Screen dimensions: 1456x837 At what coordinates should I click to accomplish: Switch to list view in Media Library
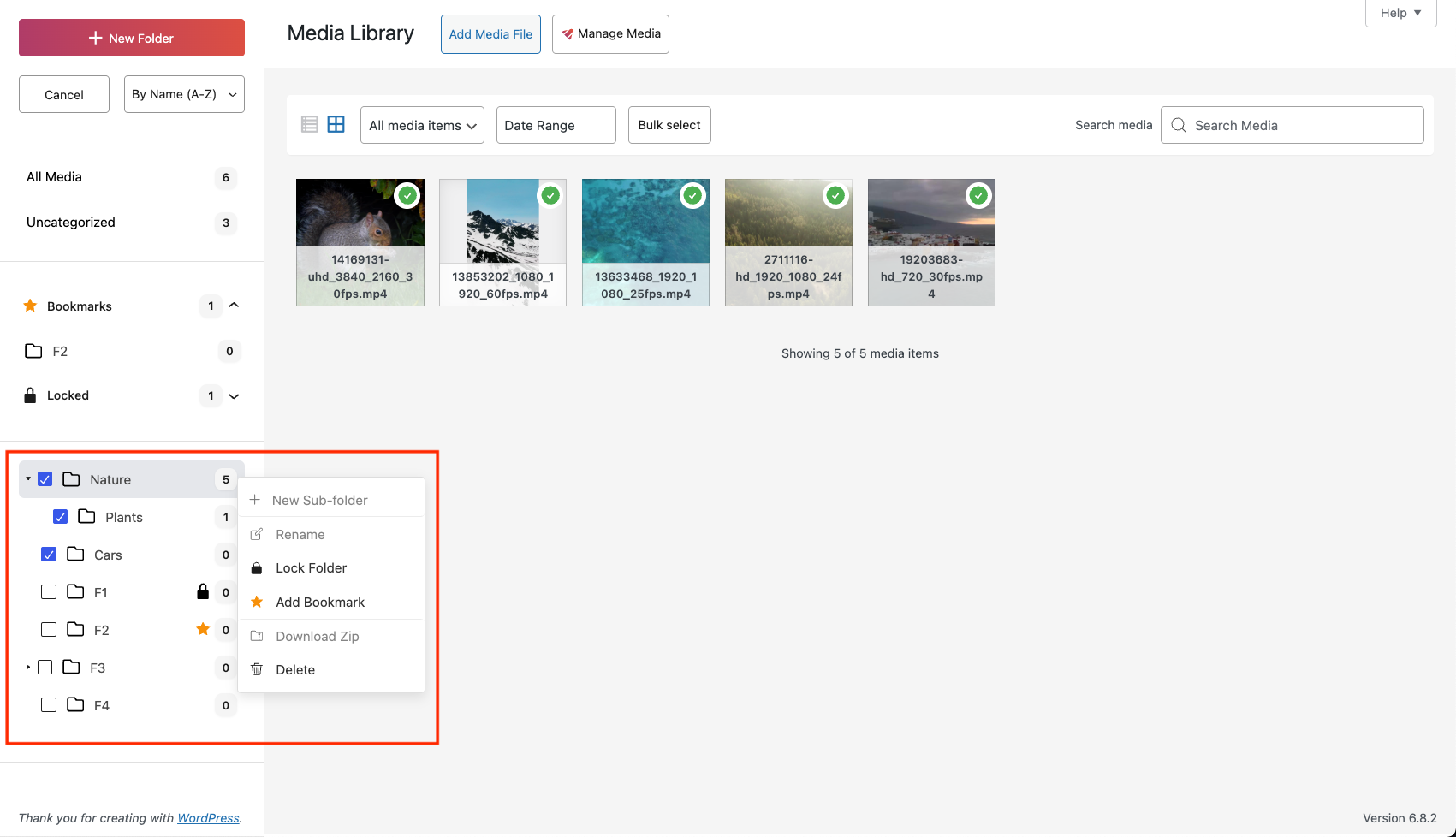click(x=309, y=124)
